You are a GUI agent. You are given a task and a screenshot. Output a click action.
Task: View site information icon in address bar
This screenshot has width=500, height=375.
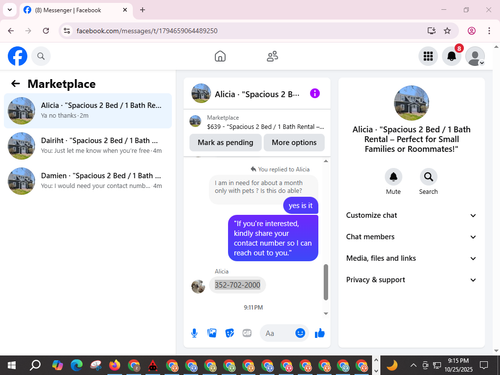67,31
